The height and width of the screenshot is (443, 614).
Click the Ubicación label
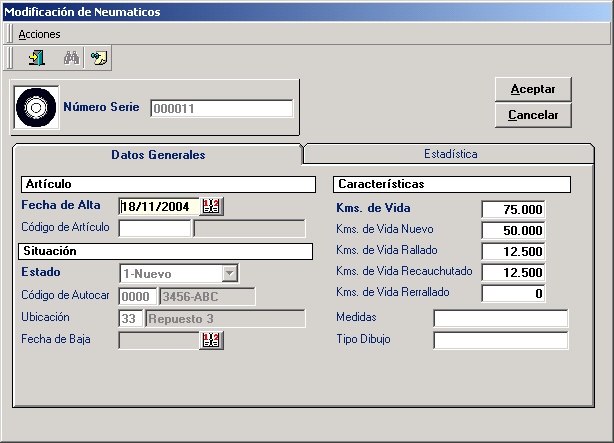[45, 317]
